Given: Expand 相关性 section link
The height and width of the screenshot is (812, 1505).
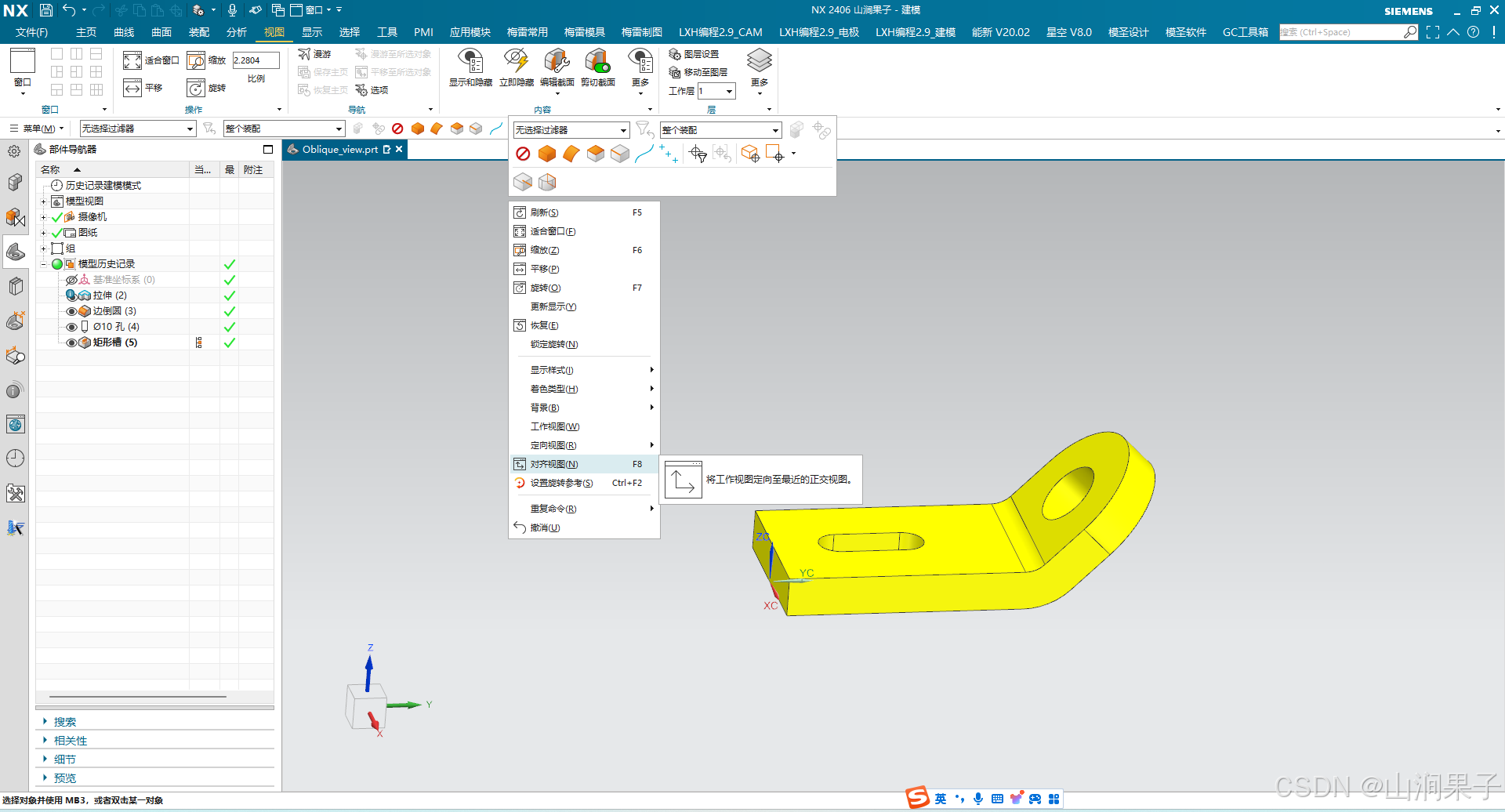Looking at the screenshot, I should [x=71, y=741].
